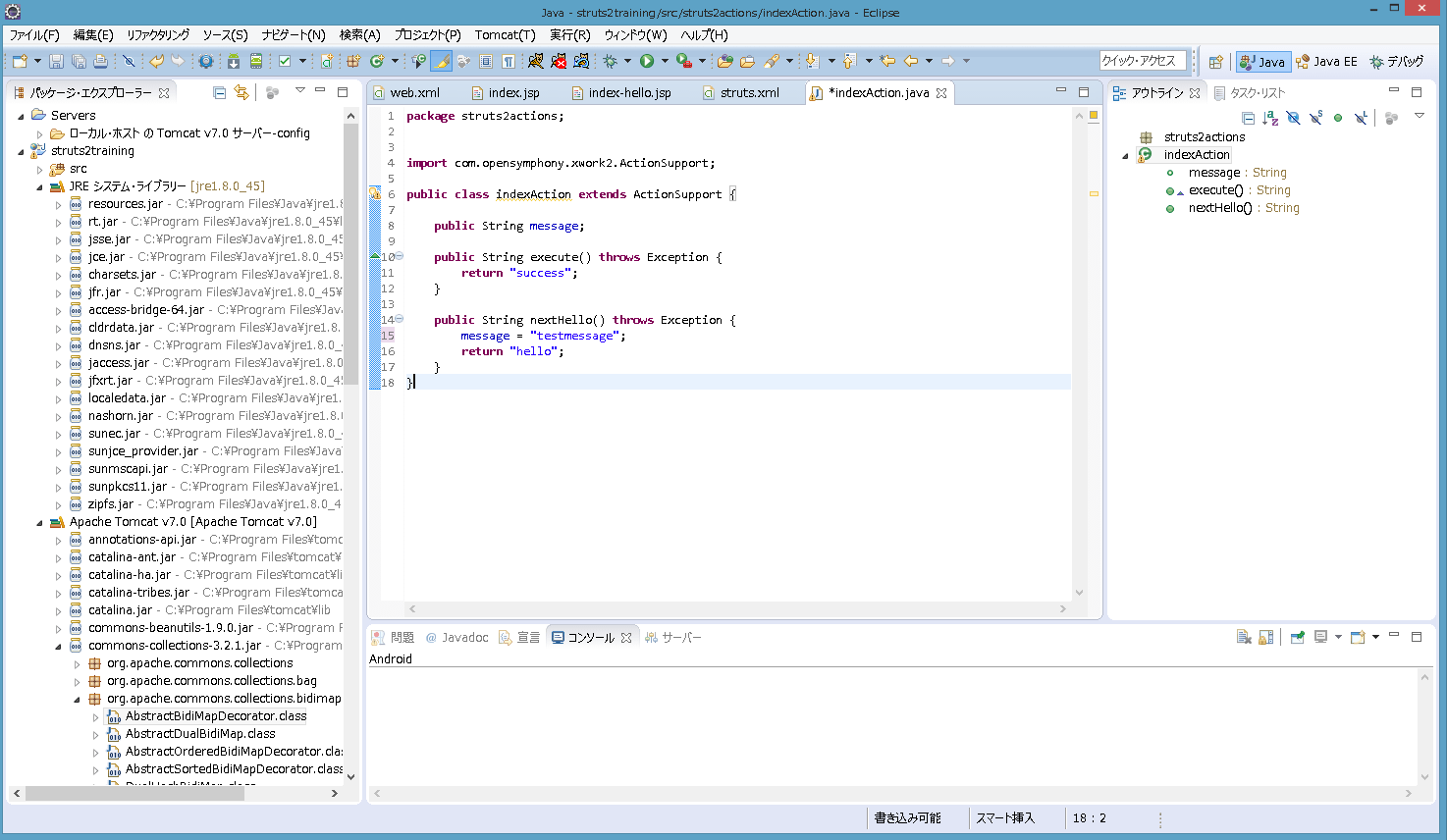The image size is (1447, 840).
Task: Click the Quick Access search field
Action: (1143, 61)
